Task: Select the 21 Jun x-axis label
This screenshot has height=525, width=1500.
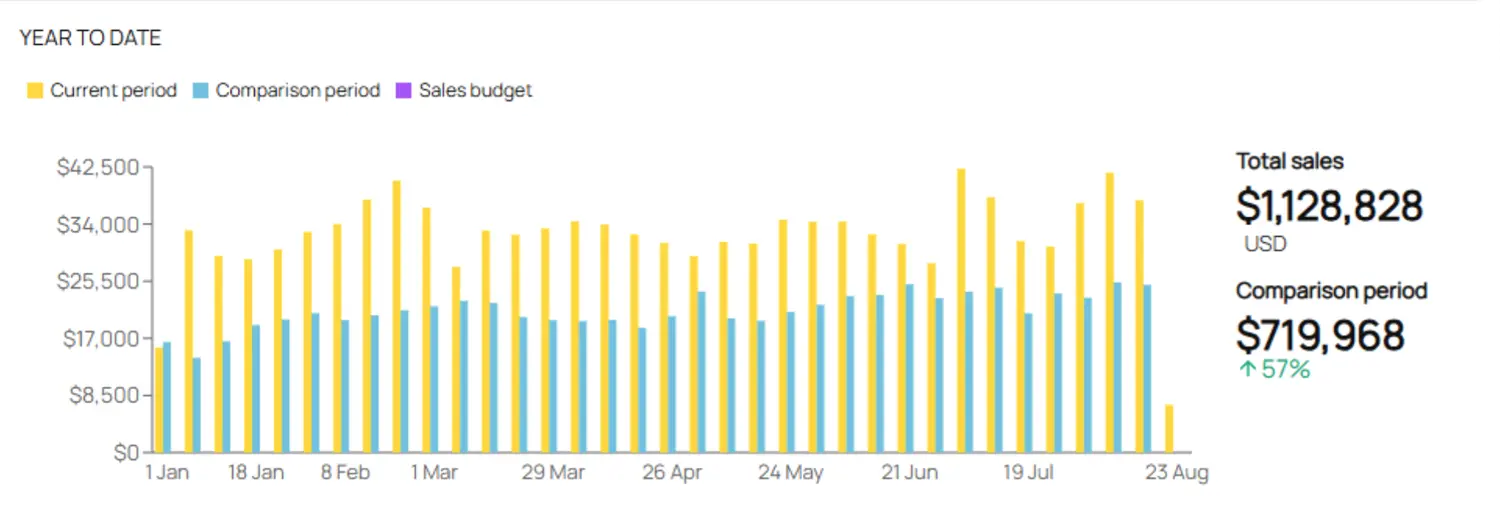Action: point(908,473)
